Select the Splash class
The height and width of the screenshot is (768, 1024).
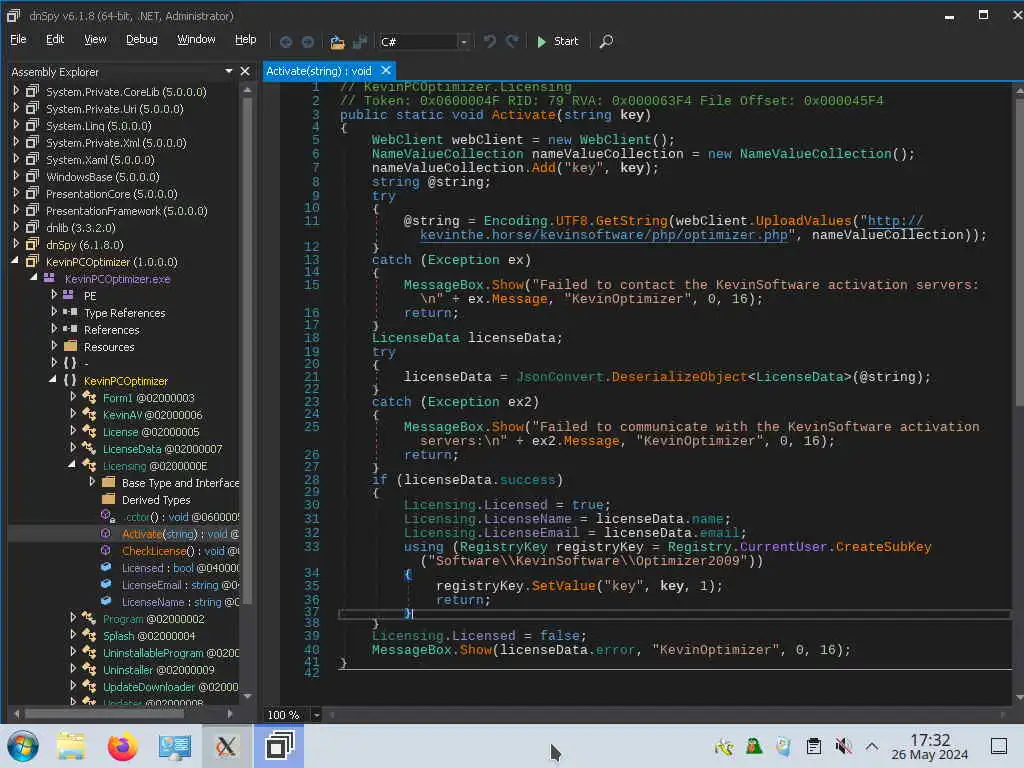click(x=149, y=635)
